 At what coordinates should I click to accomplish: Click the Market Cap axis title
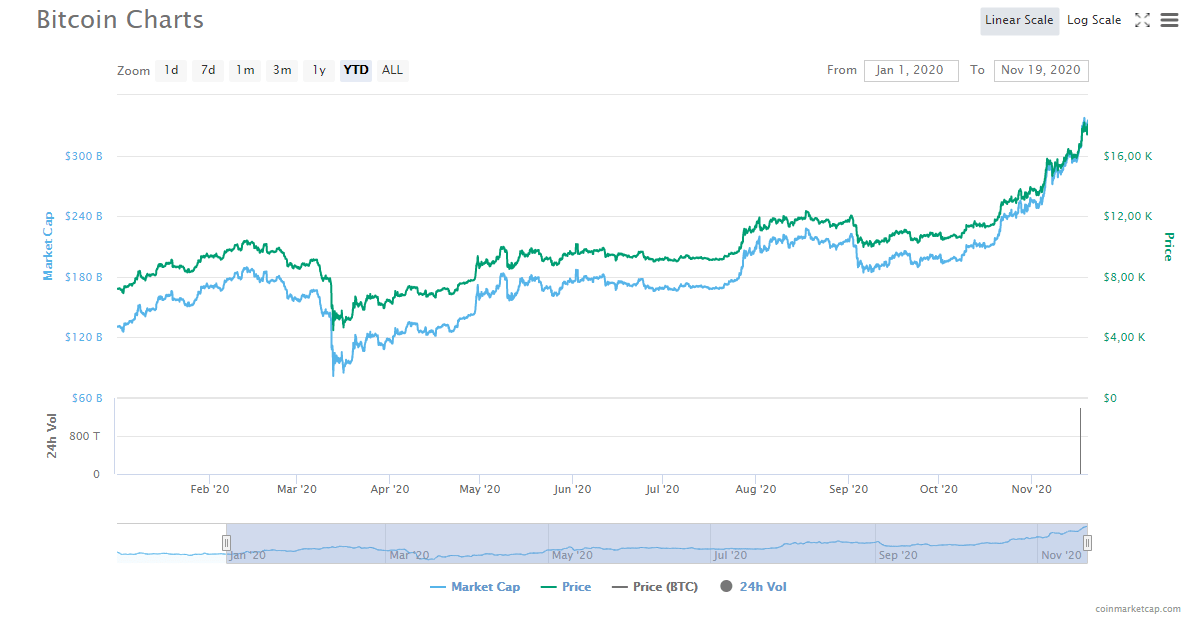[48, 246]
